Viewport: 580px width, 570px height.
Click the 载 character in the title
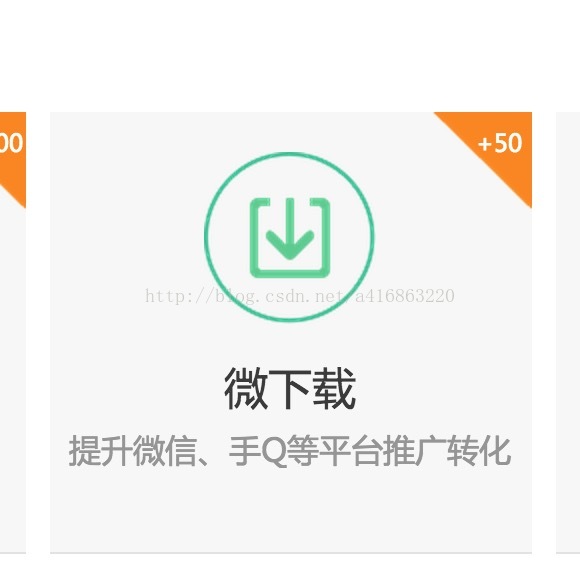(x=334, y=388)
